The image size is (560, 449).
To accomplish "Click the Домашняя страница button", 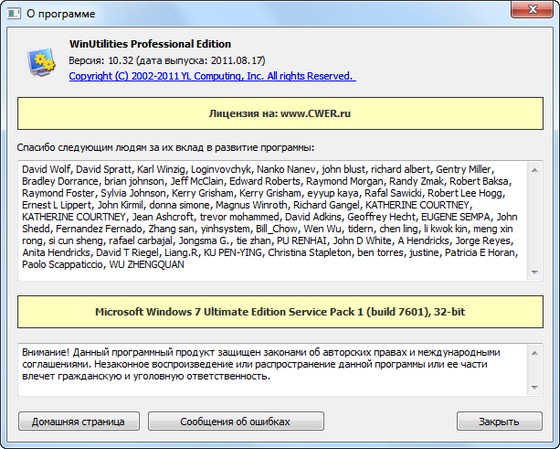I will (79, 421).
